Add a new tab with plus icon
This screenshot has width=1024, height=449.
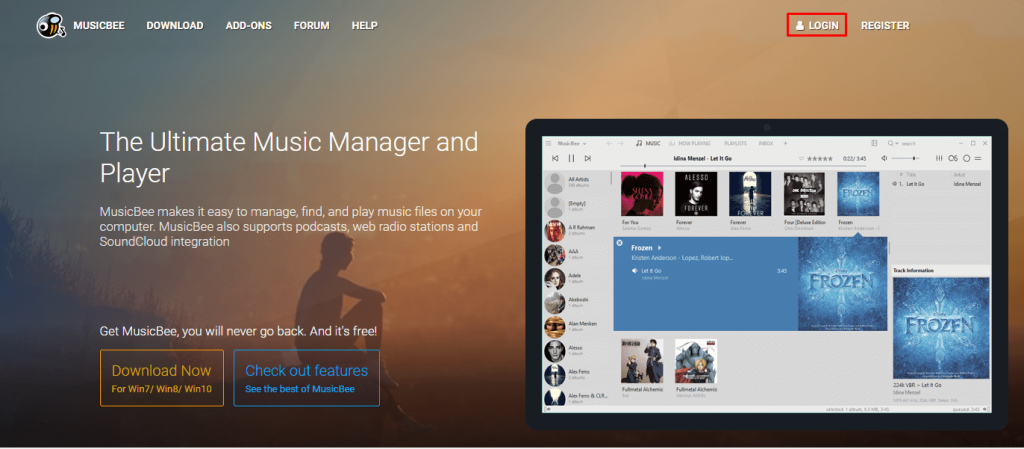tap(786, 143)
